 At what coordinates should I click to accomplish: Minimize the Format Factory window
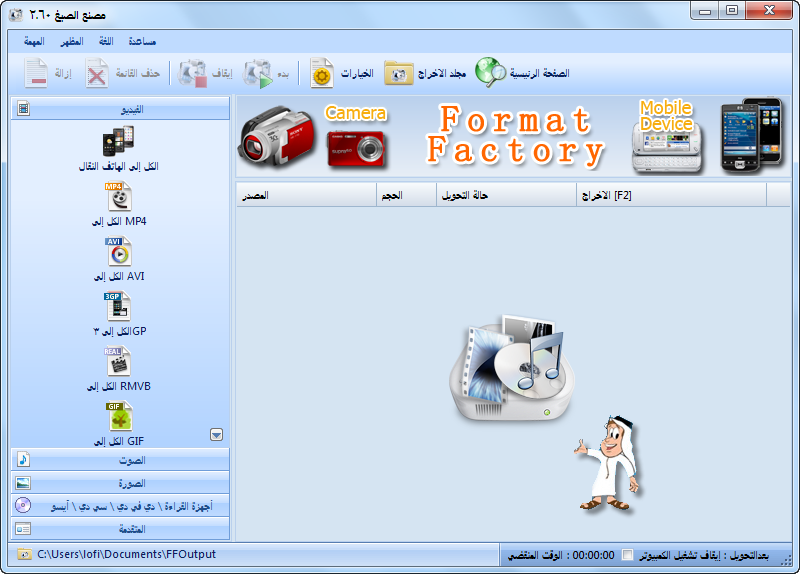(x=705, y=11)
